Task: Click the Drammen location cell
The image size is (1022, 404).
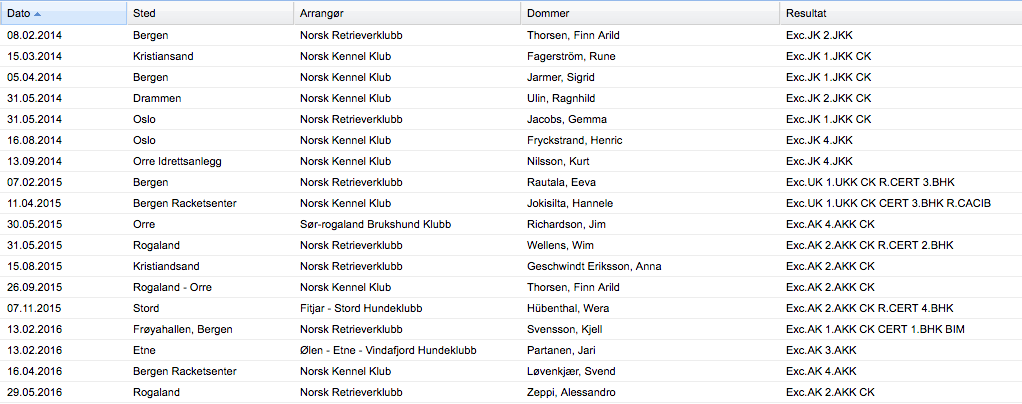Action: pyautogui.click(x=157, y=98)
